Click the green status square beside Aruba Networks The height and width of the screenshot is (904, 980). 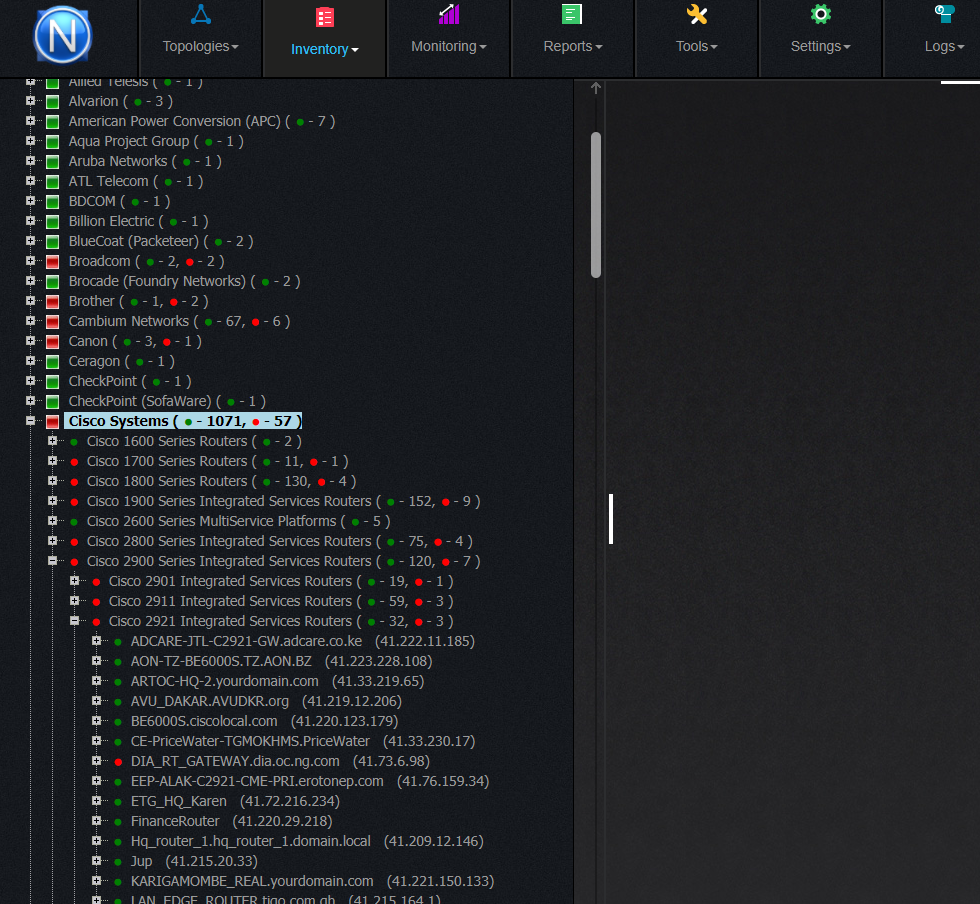pos(52,161)
